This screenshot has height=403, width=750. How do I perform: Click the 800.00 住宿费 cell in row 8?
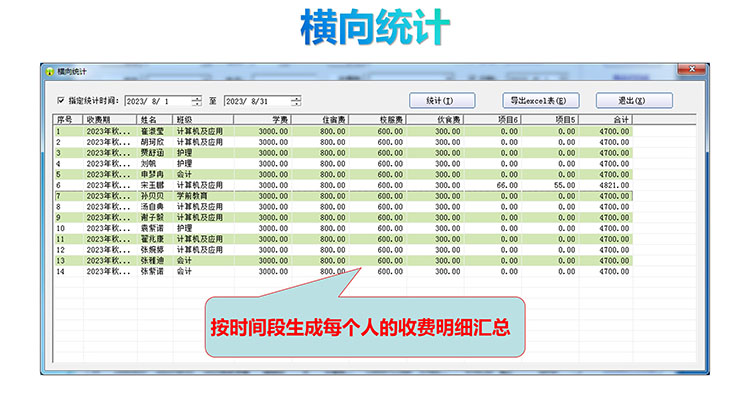pyautogui.click(x=332, y=207)
